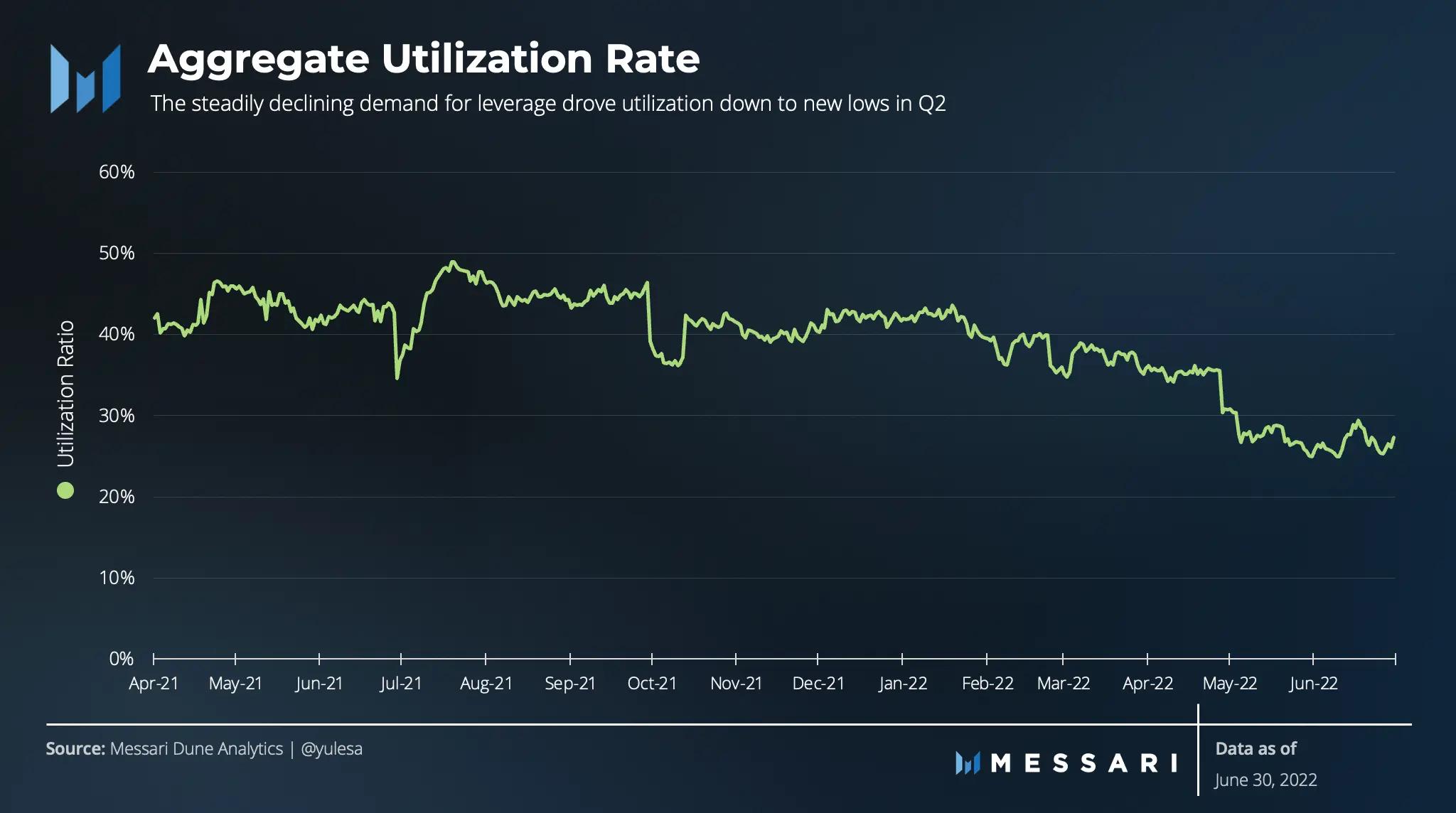Click the "Utilization Ratio" y-axis label
The width and height of the screenshot is (1456, 813).
65,393
